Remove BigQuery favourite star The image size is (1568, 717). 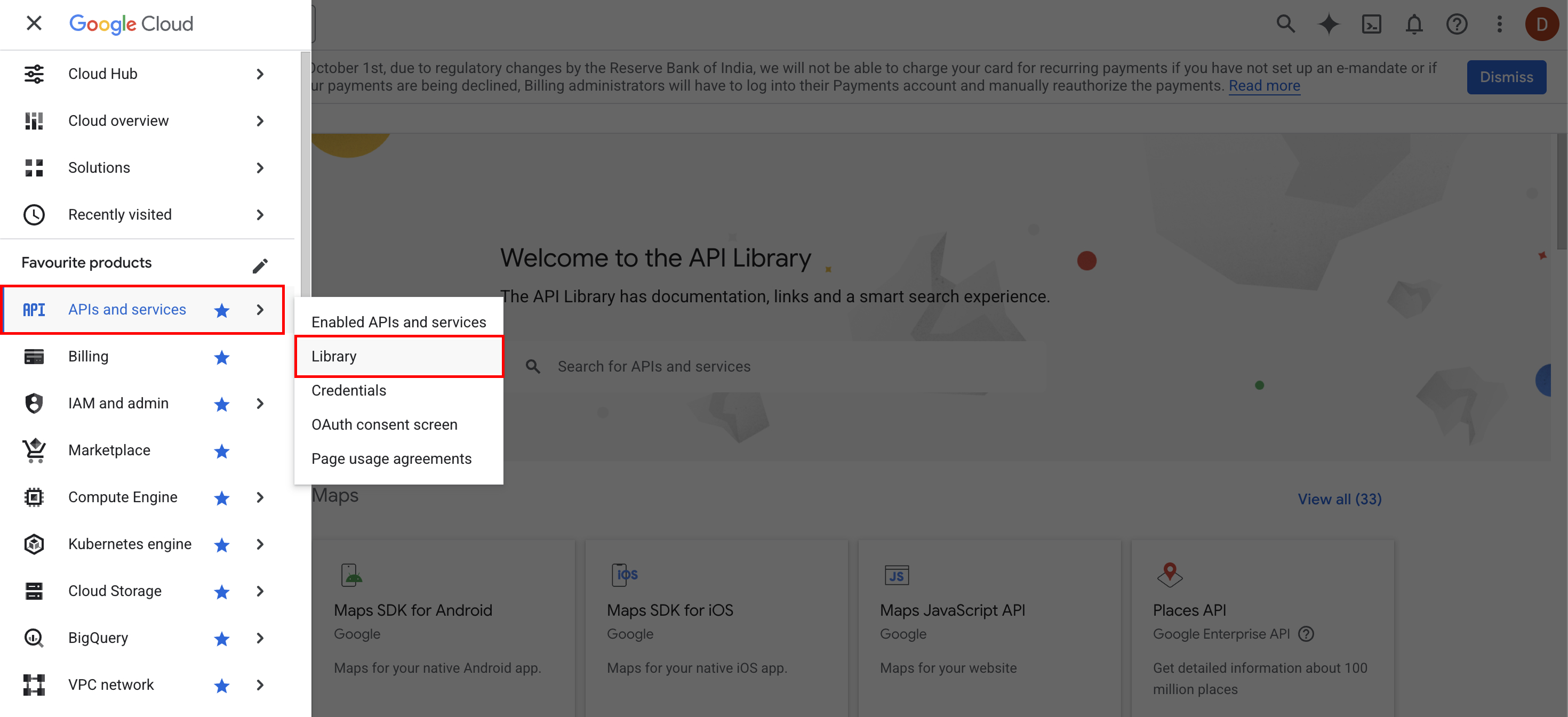pos(221,639)
